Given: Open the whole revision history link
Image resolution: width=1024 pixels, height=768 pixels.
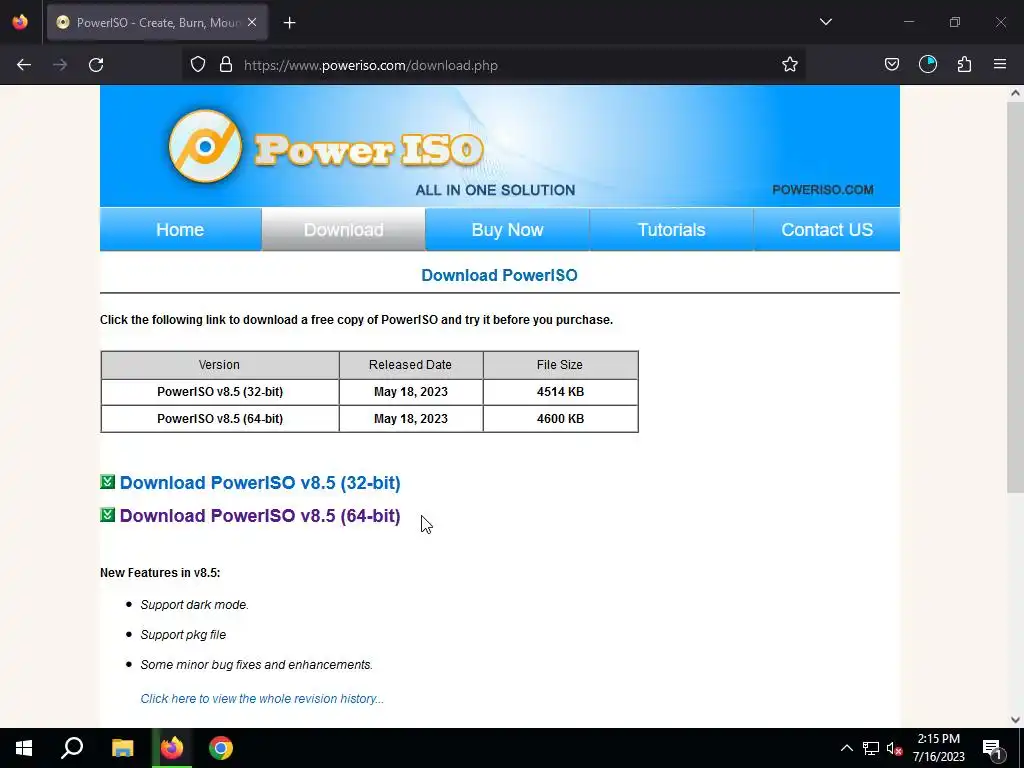Looking at the screenshot, I should (x=262, y=698).
